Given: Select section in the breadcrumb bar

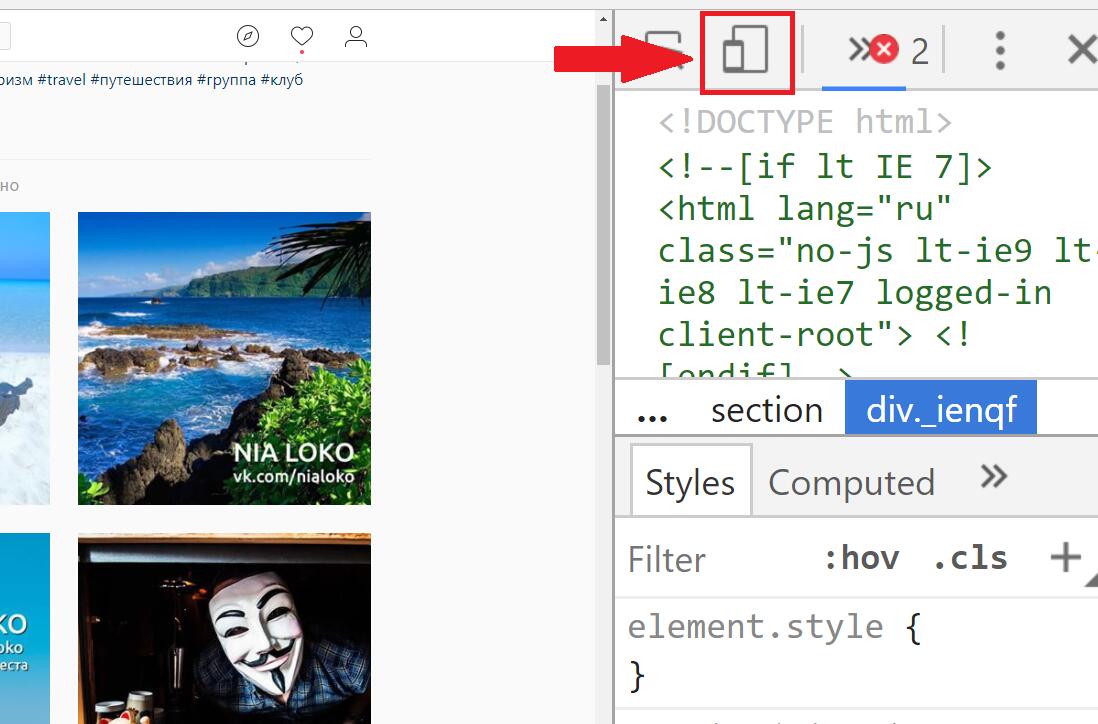Looking at the screenshot, I should coord(766,411).
